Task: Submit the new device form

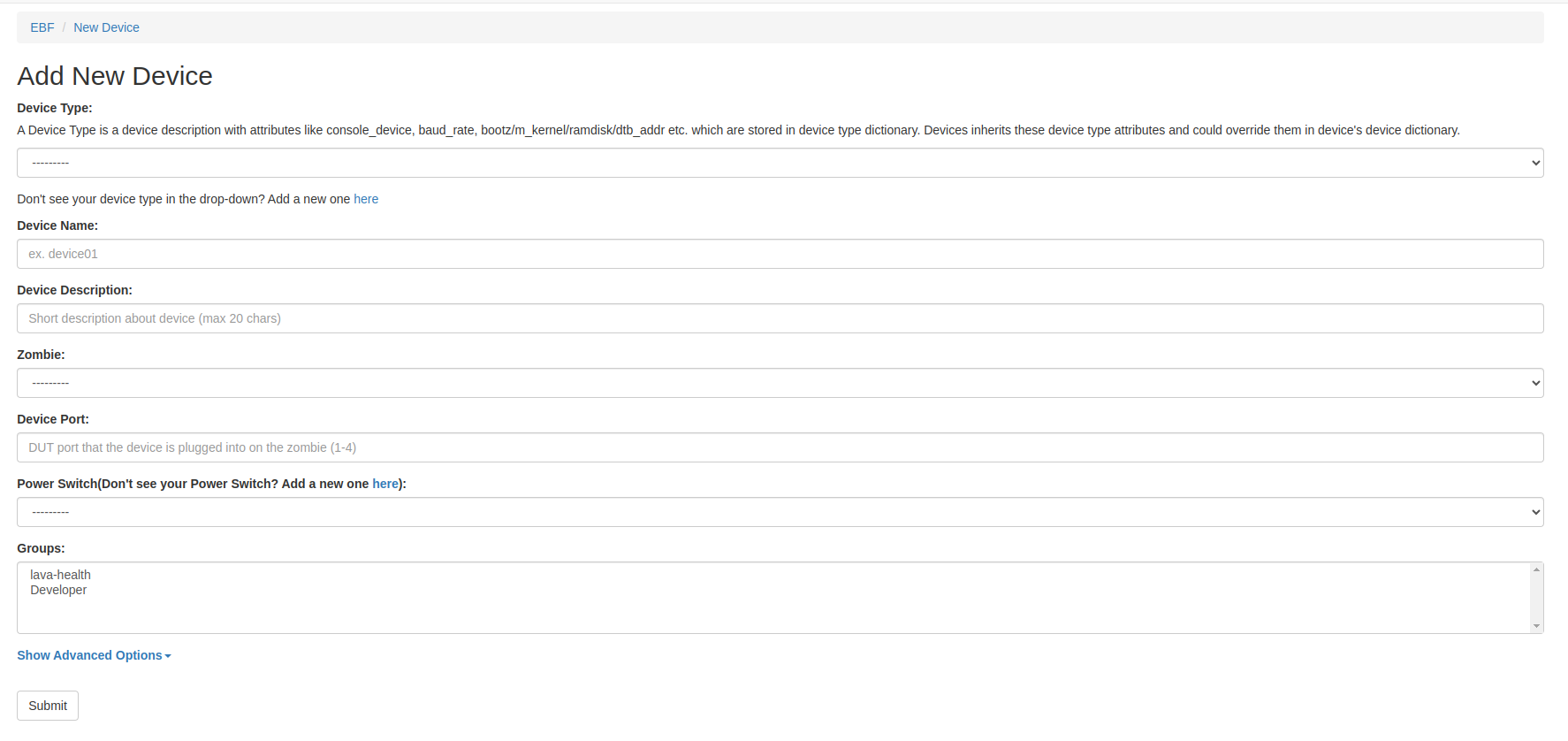Action: pos(48,706)
